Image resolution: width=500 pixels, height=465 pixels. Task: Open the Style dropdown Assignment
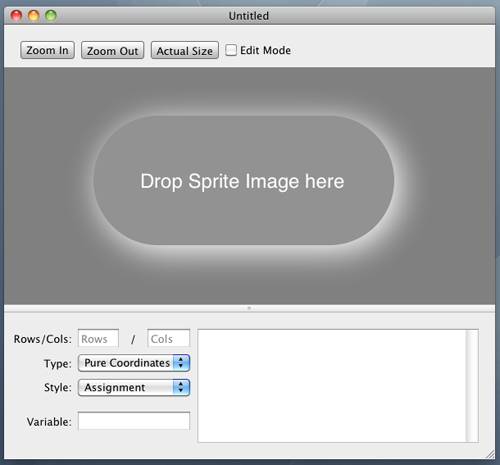[134, 387]
